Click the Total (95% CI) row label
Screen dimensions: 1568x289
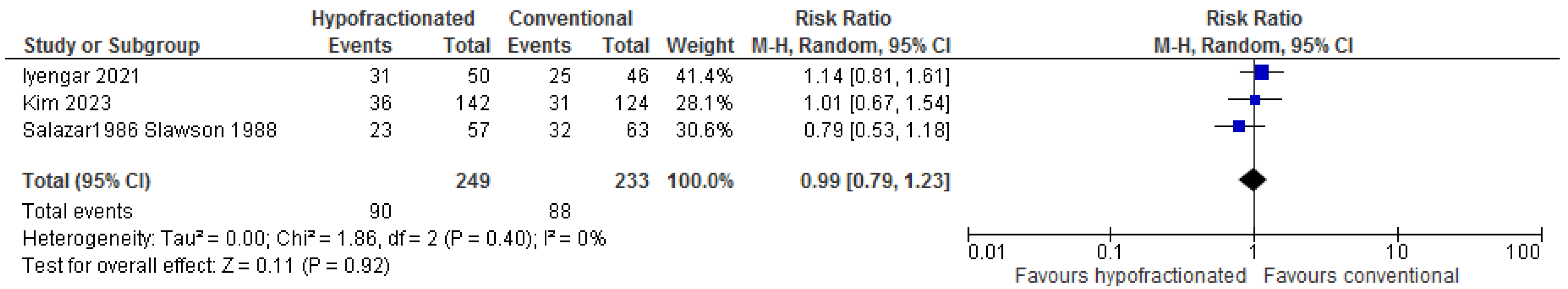[86, 181]
